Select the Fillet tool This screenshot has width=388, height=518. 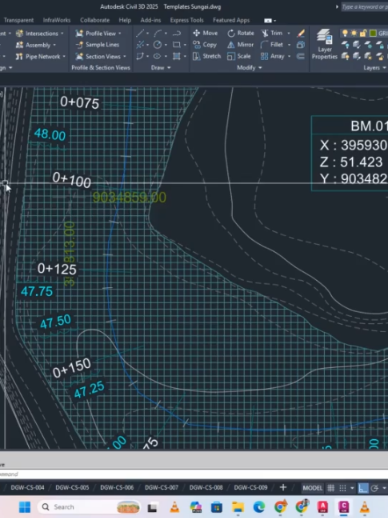click(272, 45)
